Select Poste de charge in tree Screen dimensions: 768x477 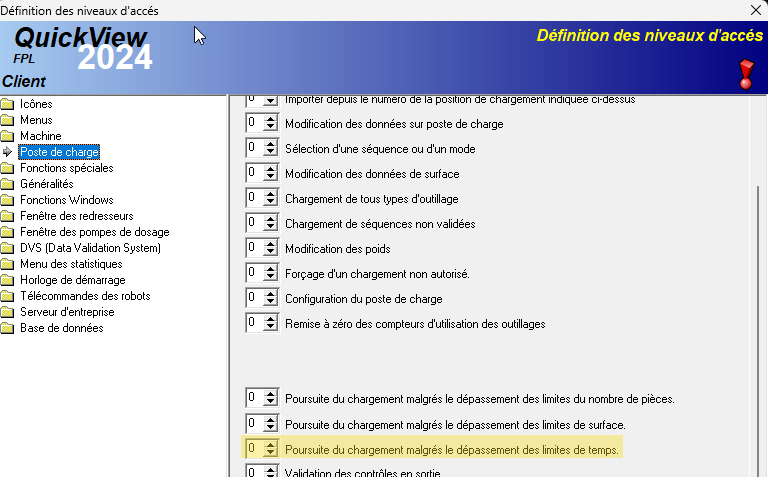pyautogui.click(x=59, y=152)
